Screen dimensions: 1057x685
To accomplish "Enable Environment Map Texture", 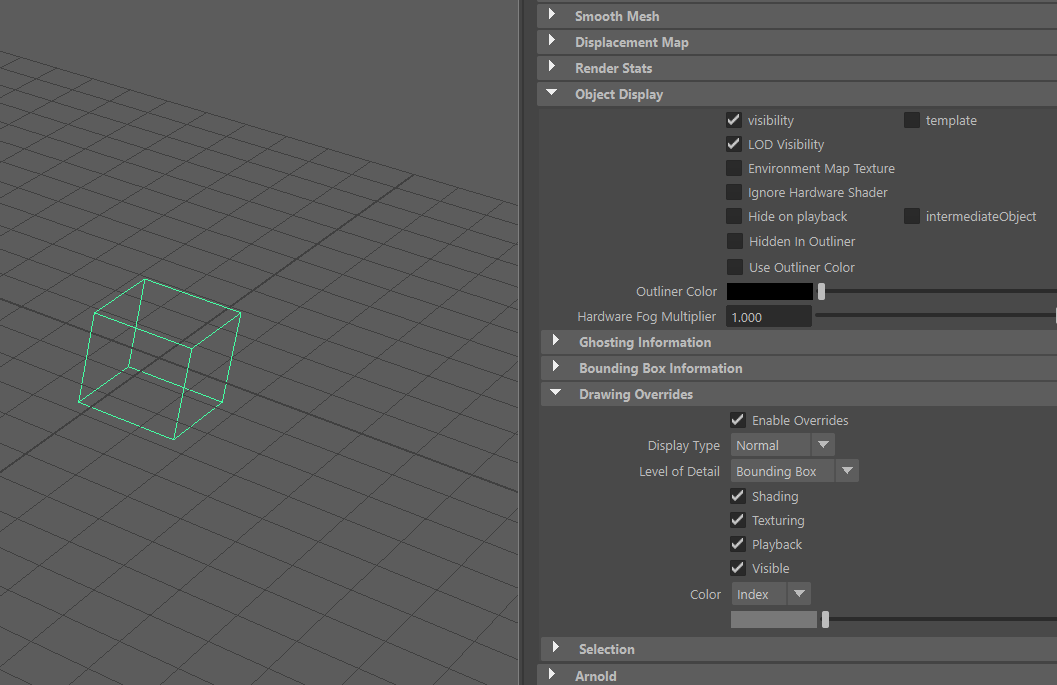I will [x=733, y=168].
